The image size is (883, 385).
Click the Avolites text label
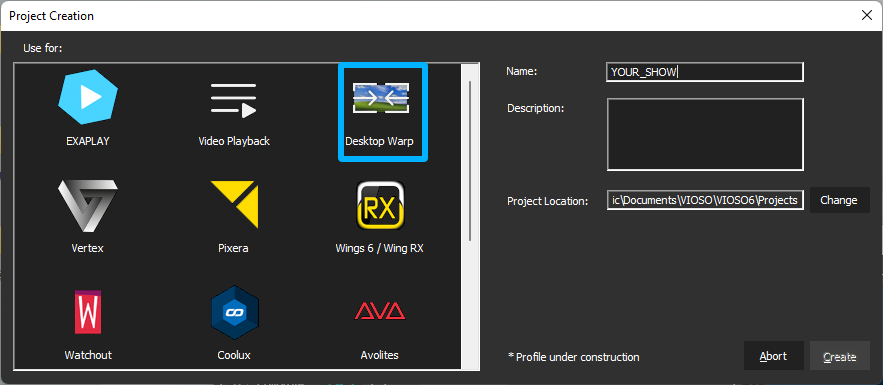380,355
